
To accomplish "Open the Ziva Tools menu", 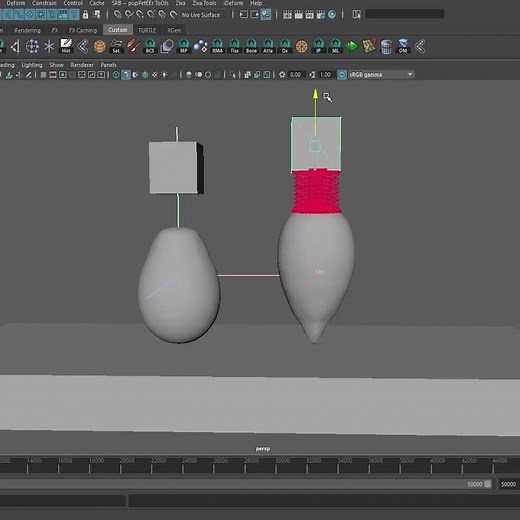I will (x=204, y=3).
